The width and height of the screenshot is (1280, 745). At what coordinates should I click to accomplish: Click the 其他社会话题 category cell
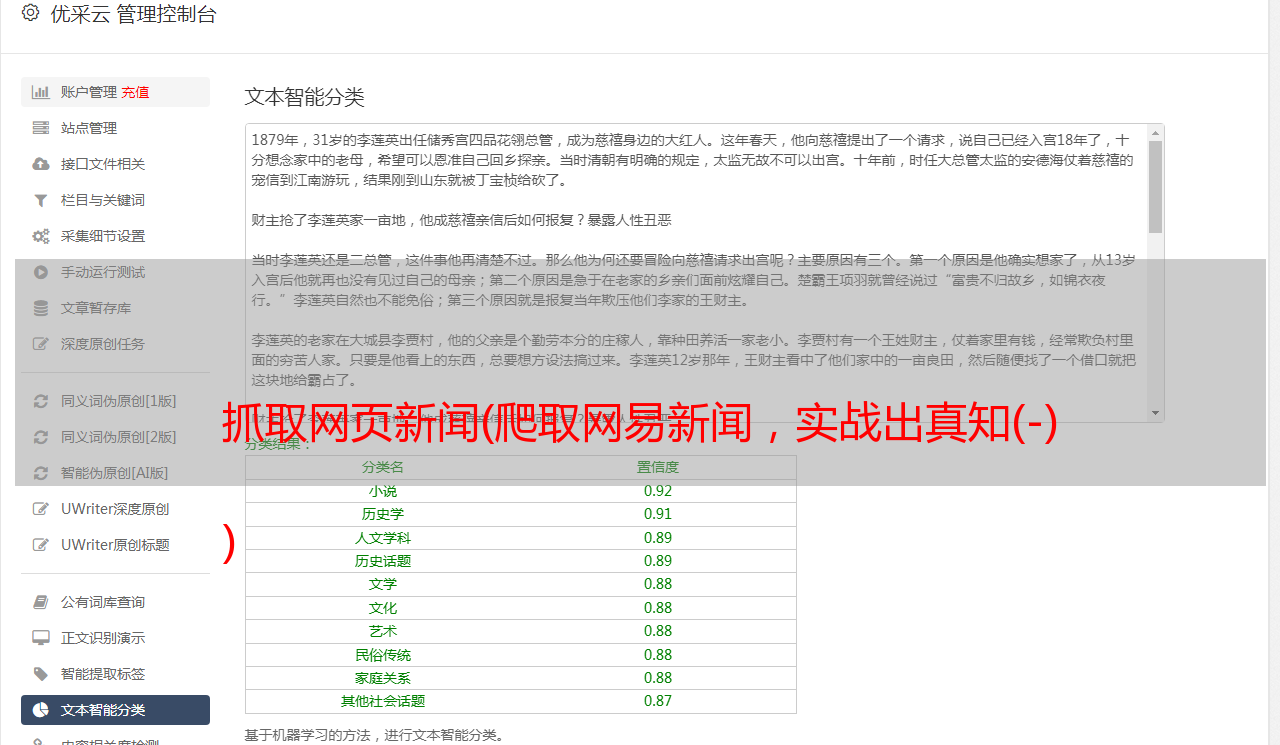point(383,701)
